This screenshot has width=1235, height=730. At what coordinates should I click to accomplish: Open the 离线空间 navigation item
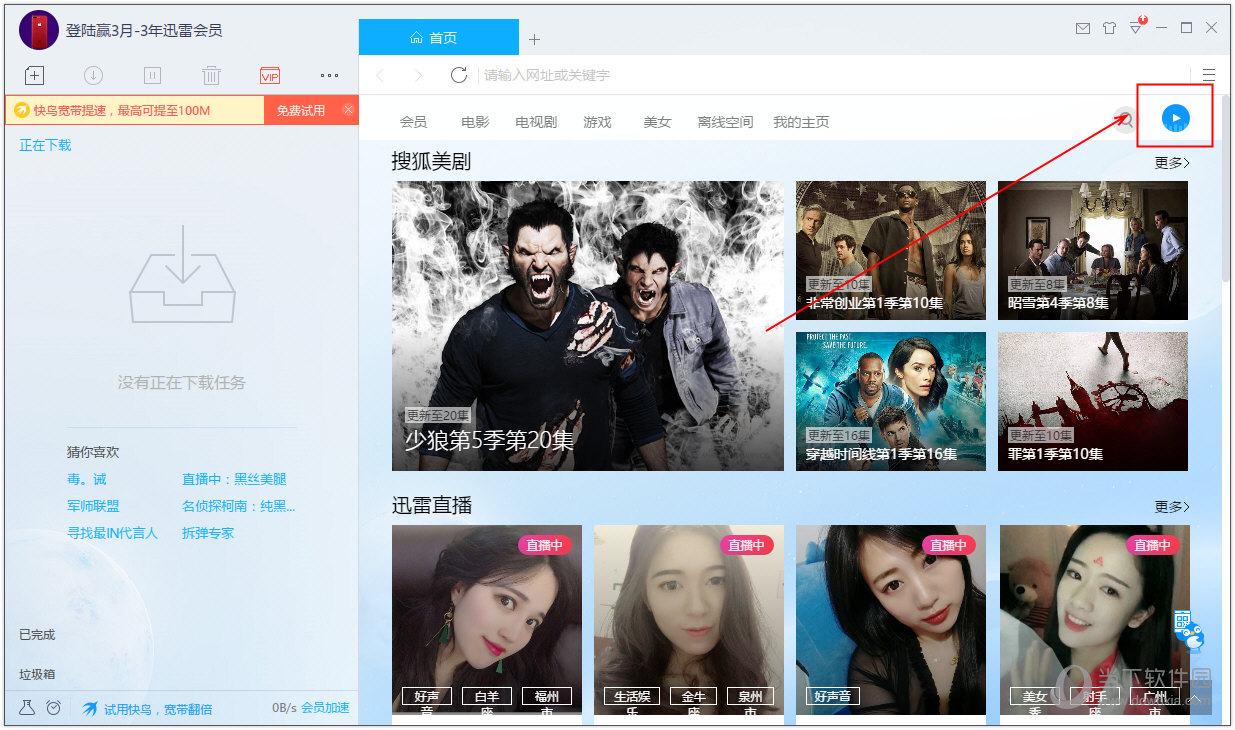(725, 122)
